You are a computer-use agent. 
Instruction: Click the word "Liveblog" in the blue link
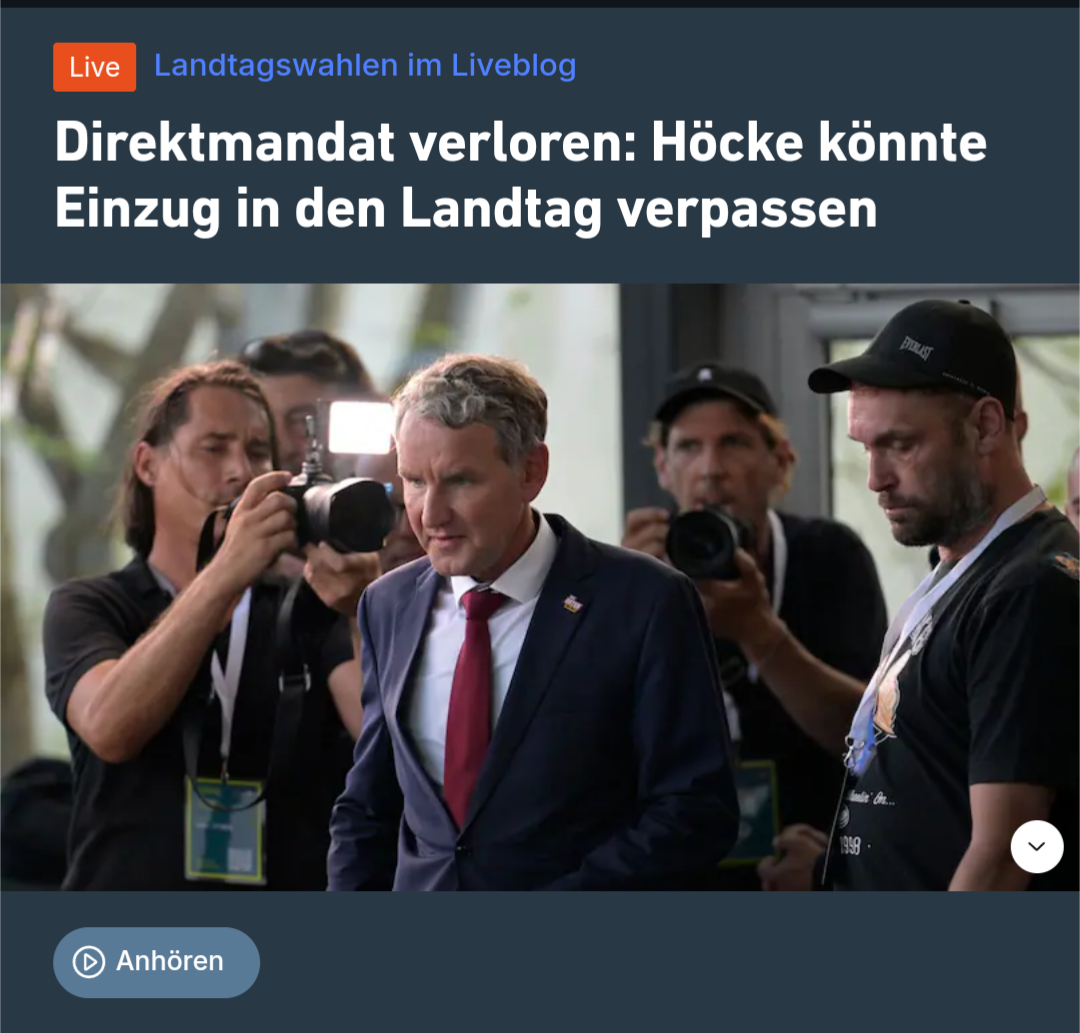514,65
